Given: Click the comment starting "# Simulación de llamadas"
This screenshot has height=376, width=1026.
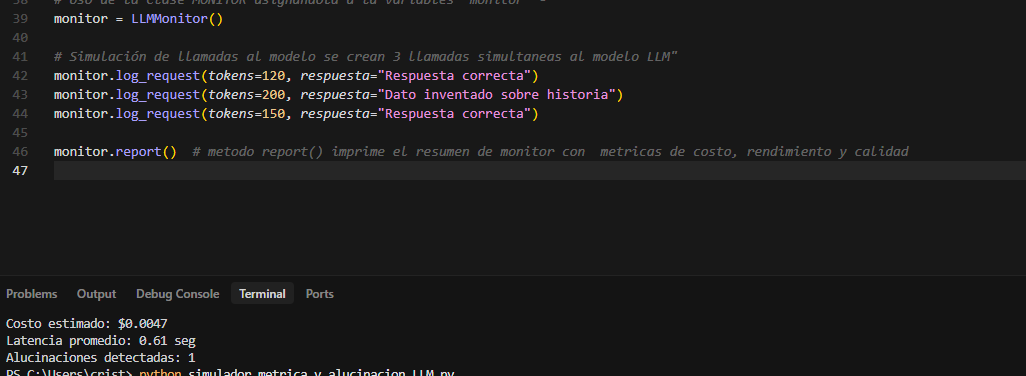Looking at the screenshot, I should [366, 56].
